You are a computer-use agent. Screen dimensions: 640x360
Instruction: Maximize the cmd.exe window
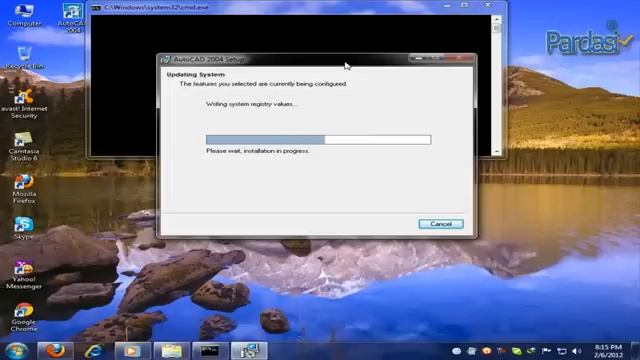click(x=464, y=5)
